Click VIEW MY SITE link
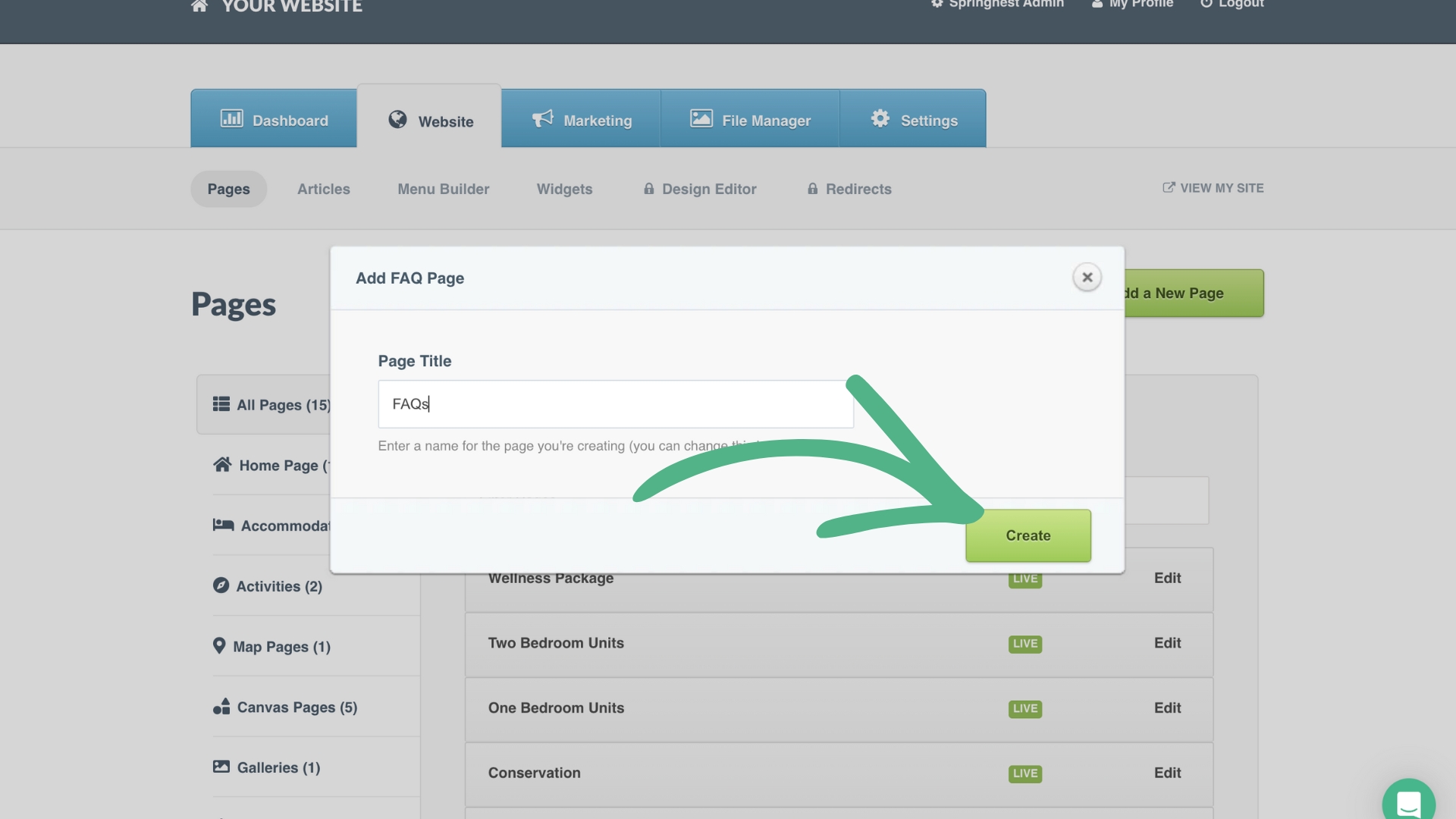The width and height of the screenshot is (1456, 819). click(x=1213, y=188)
